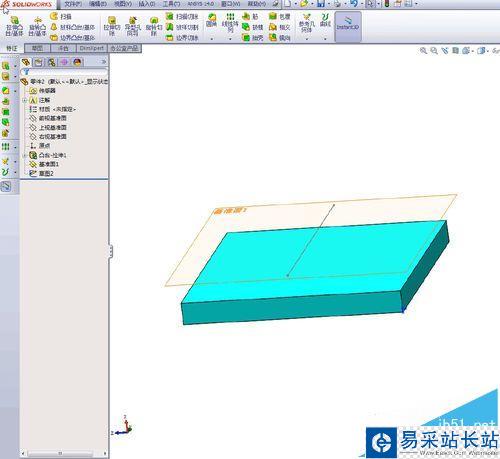Select the Wrap (包覆) tool
Screen dimensions: 500x459
tap(279, 16)
